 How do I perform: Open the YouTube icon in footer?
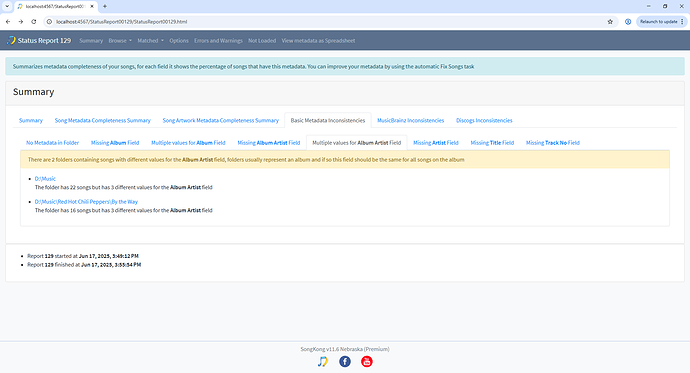pyautogui.click(x=367, y=362)
